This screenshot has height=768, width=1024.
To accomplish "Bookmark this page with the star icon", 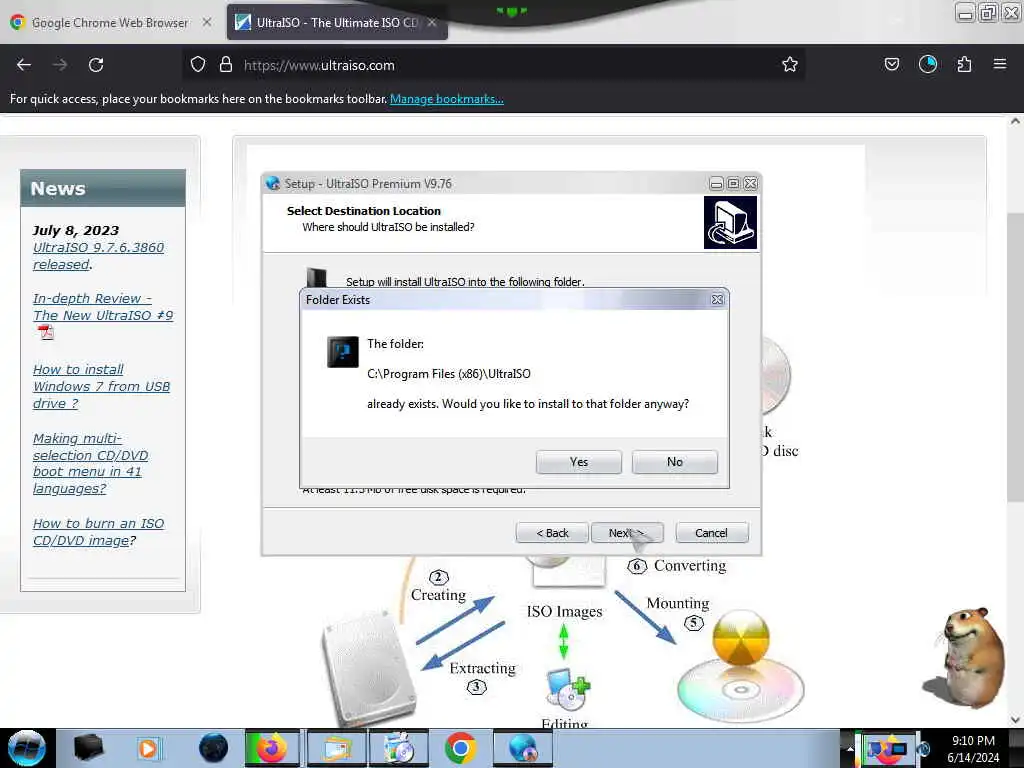I will coord(790,64).
